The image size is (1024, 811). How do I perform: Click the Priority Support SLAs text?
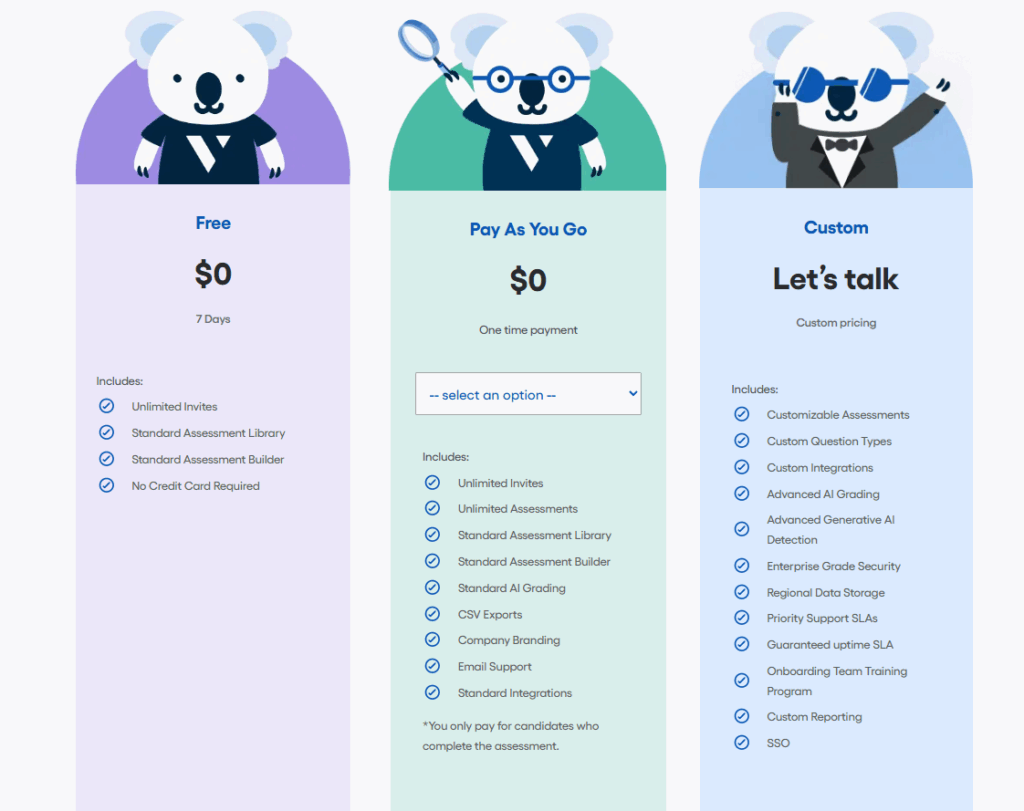point(822,618)
